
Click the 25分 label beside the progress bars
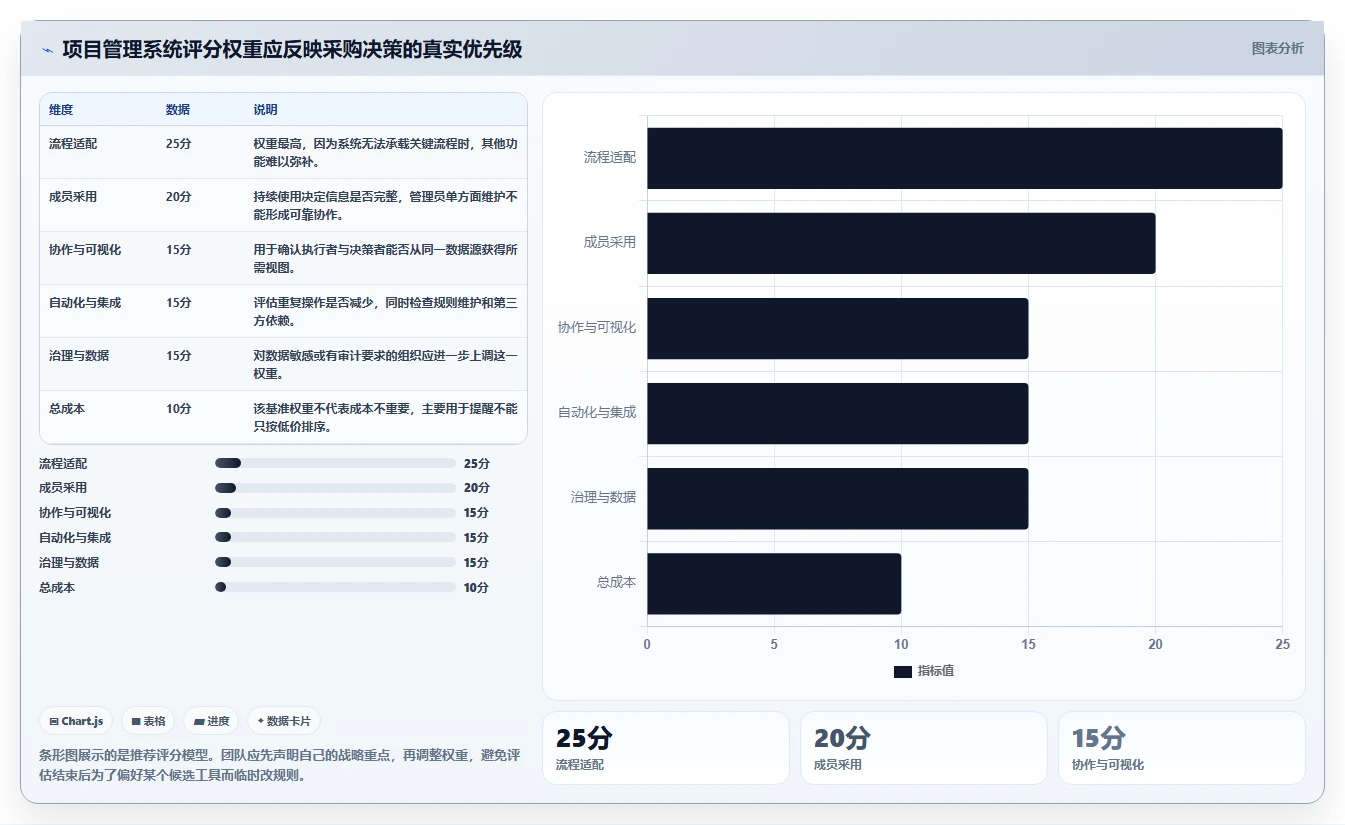tap(477, 464)
